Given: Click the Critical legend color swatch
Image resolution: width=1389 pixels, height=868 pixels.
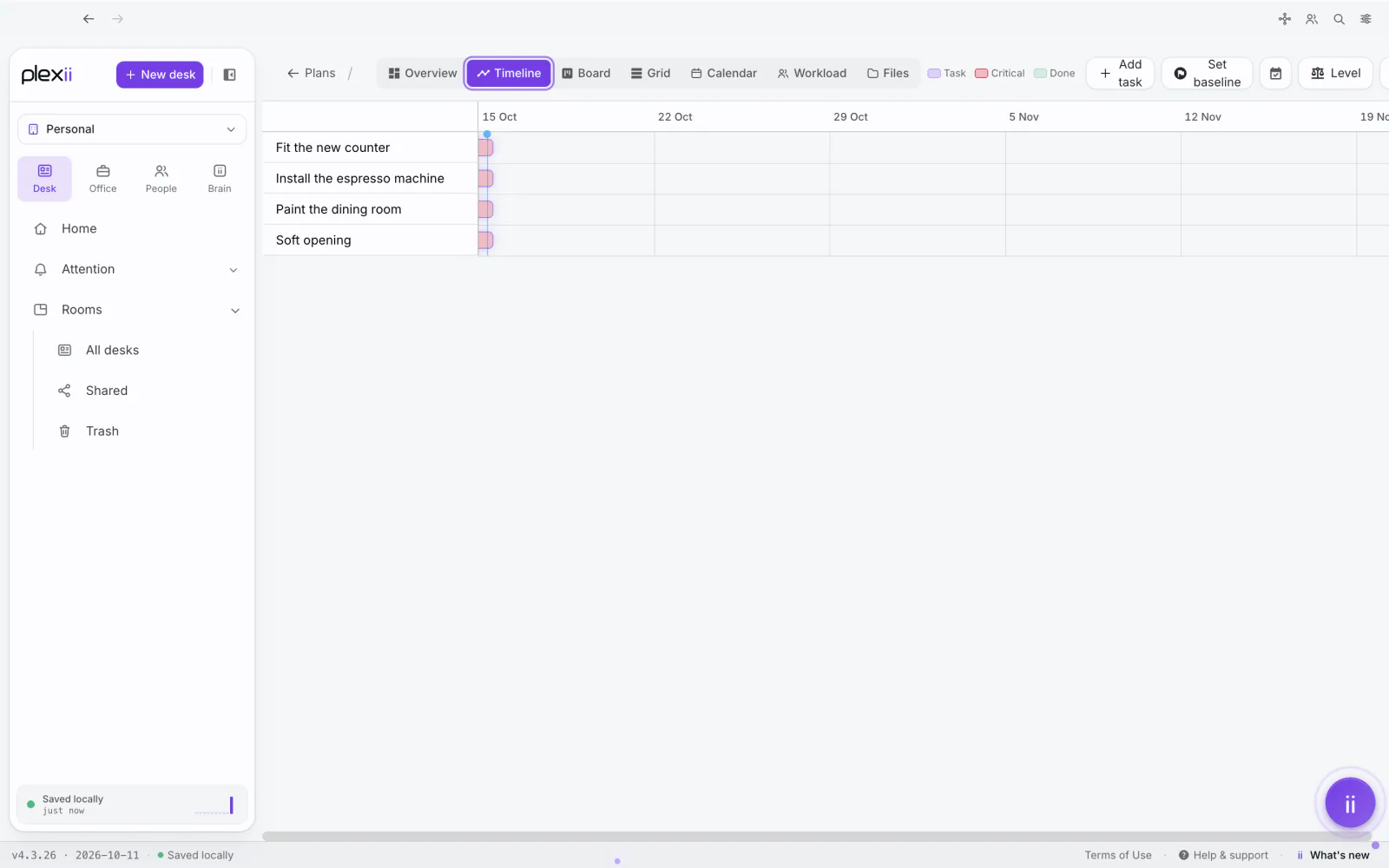Looking at the screenshot, I should coord(982,74).
